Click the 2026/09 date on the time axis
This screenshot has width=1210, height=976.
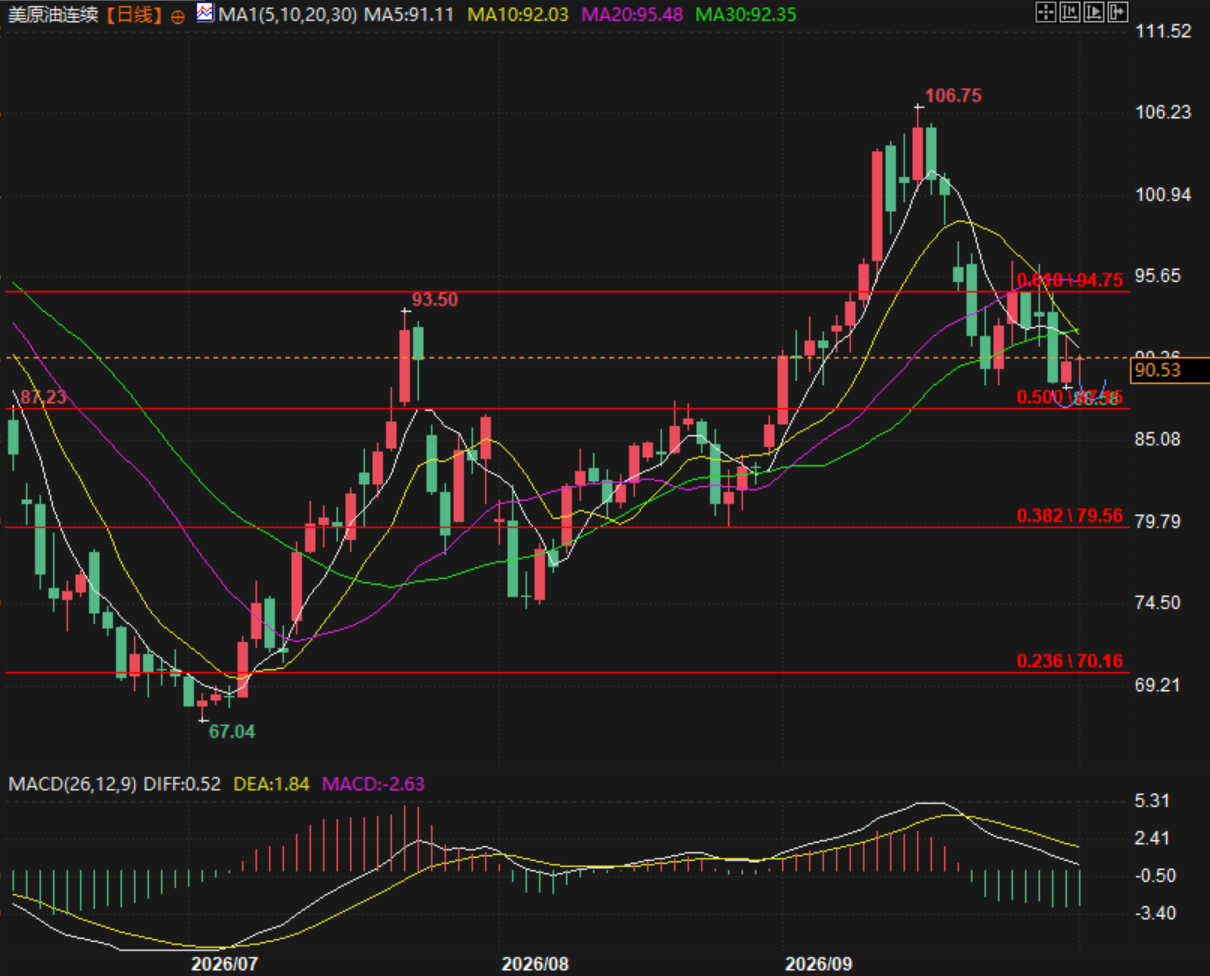pos(819,964)
